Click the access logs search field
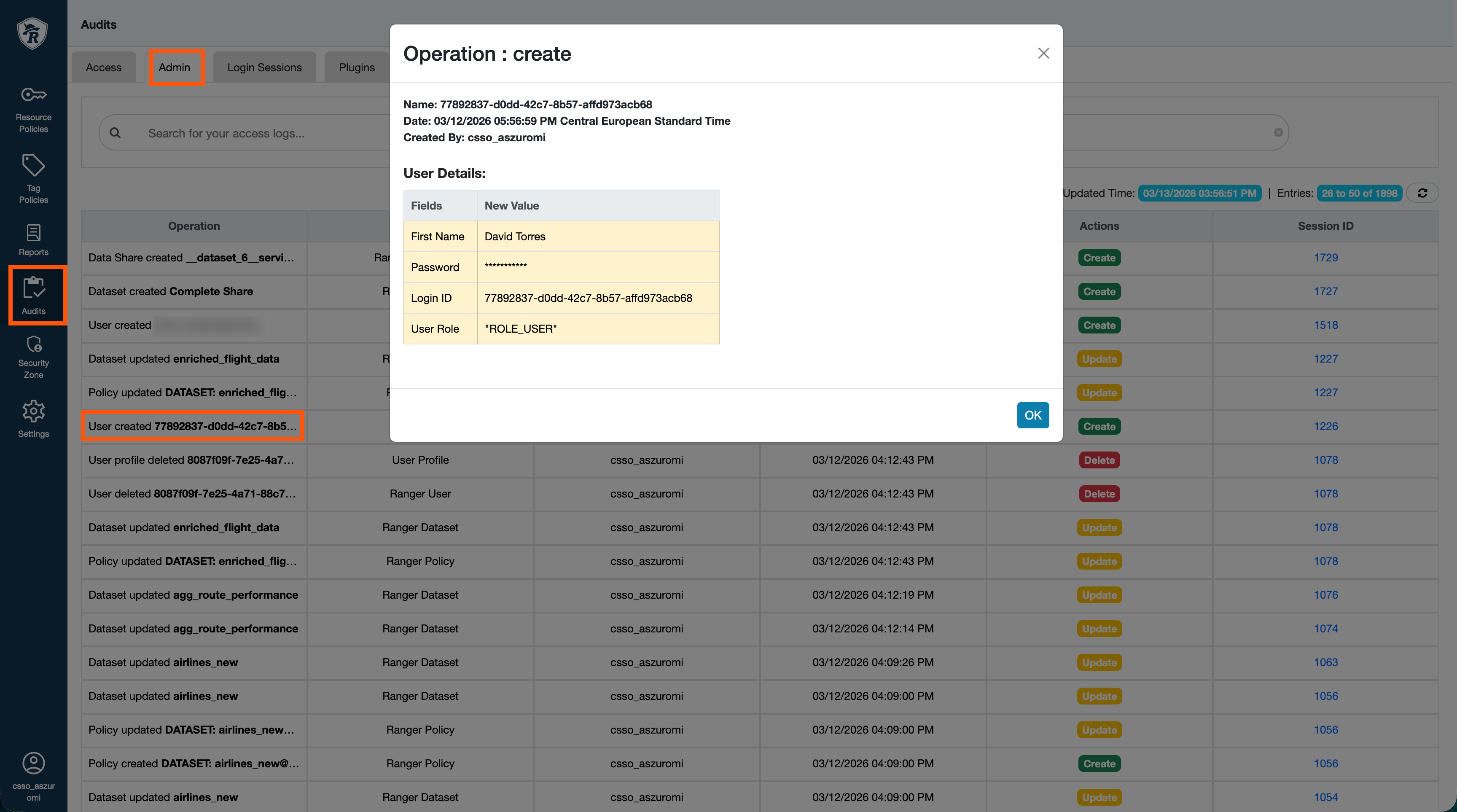 (255, 133)
